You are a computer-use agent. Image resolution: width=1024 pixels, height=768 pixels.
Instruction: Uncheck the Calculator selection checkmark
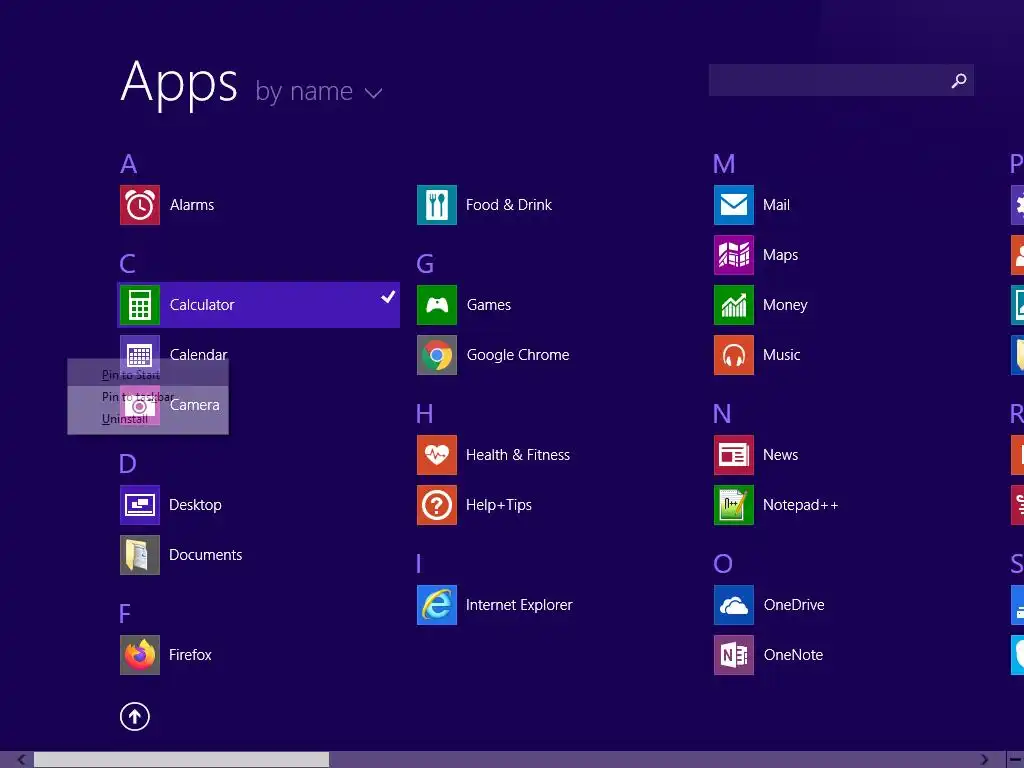click(388, 297)
